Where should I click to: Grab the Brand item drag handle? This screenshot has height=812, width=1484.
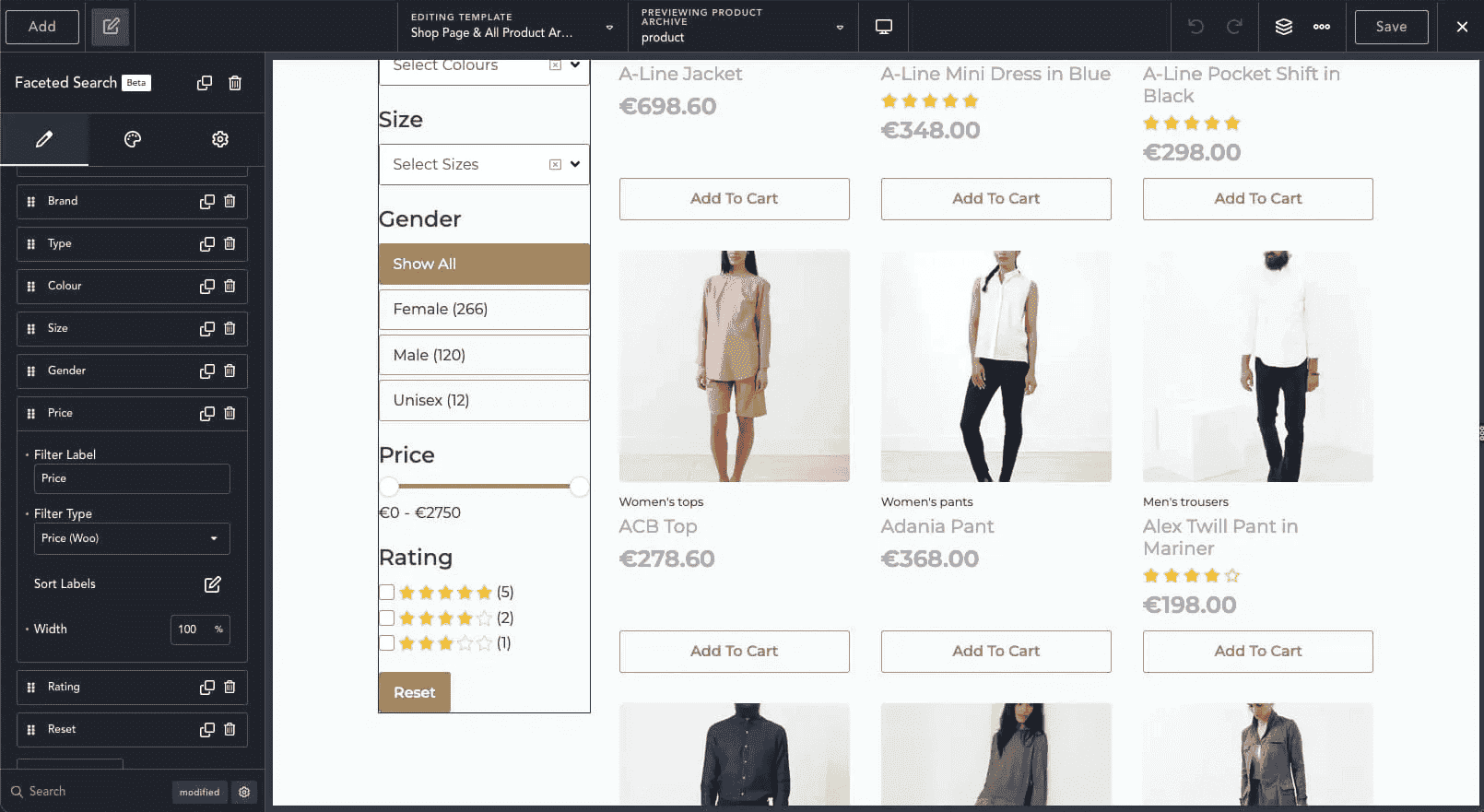coord(31,201)
